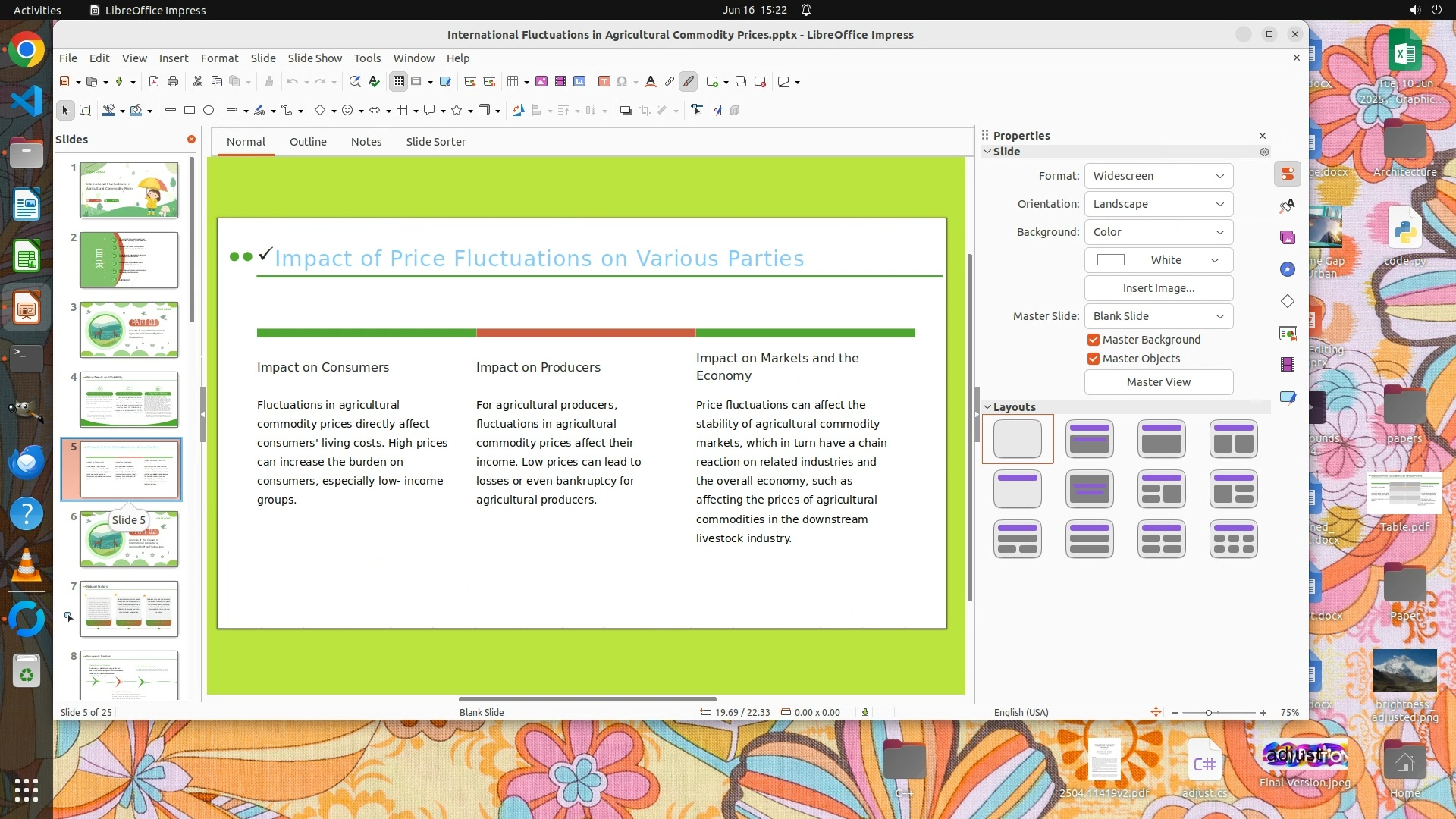Open the White background color swatch
The width and height of the screenshot is (1456, 819).
pyautogui.click(x=1158, y=260)
